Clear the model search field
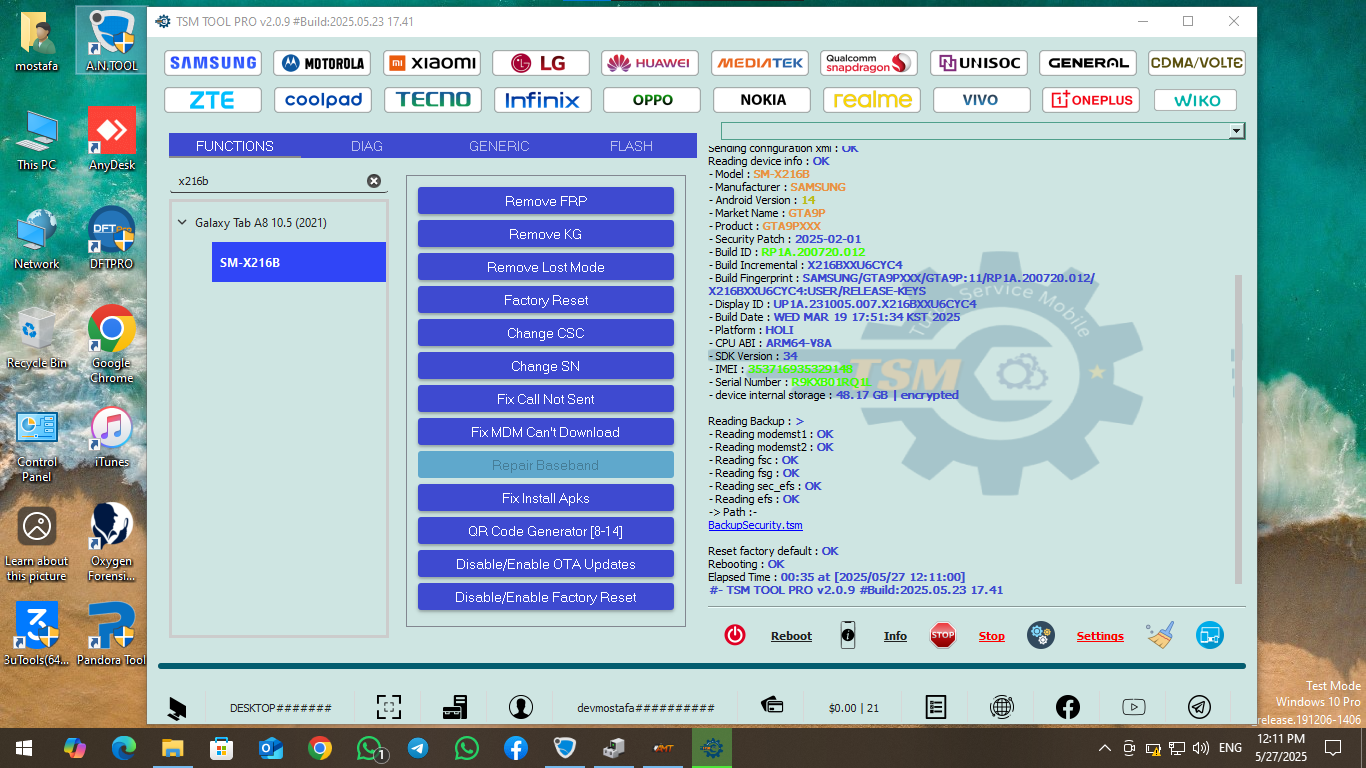 (x=374, y=181)
